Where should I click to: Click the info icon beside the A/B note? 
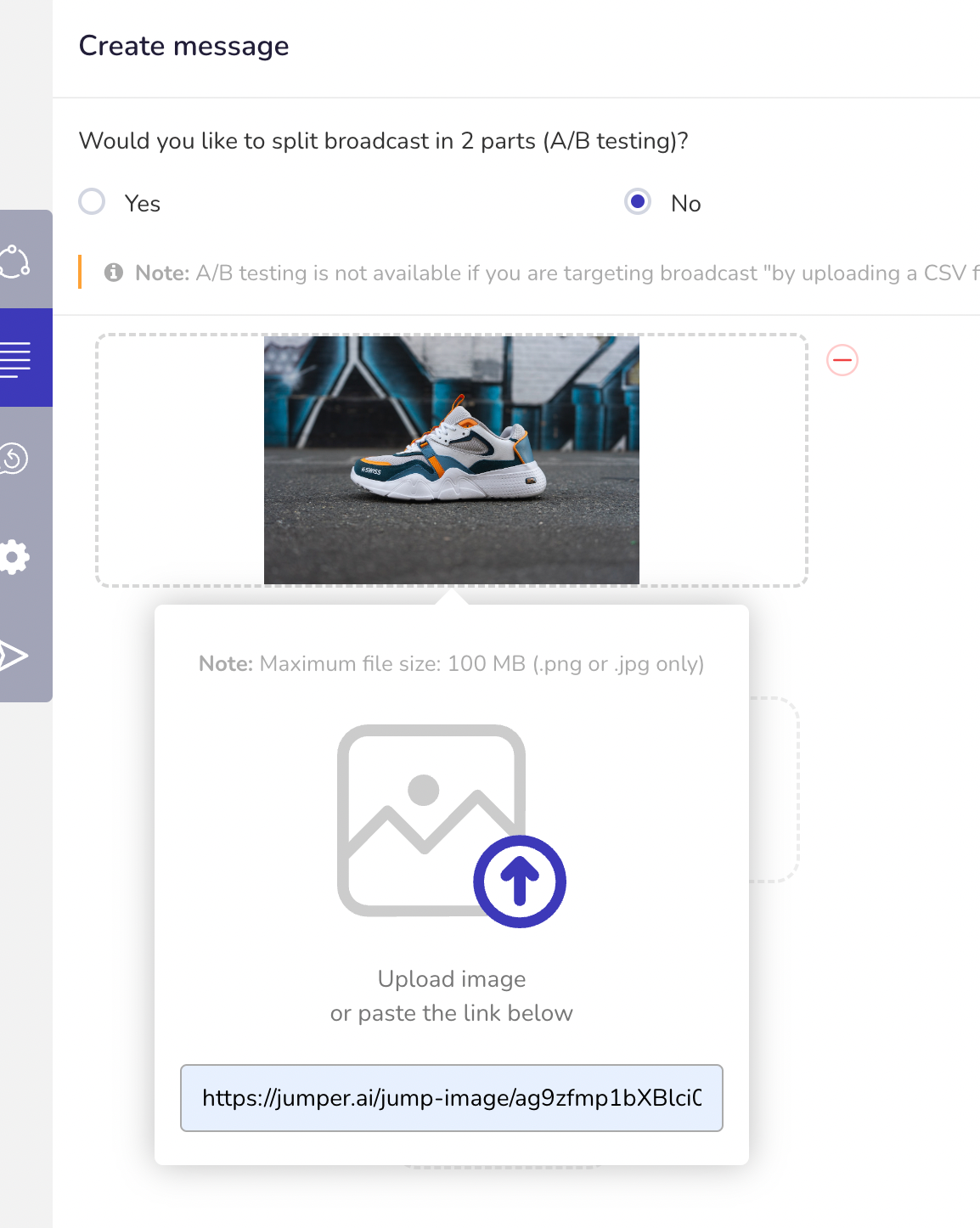point(114,273)
